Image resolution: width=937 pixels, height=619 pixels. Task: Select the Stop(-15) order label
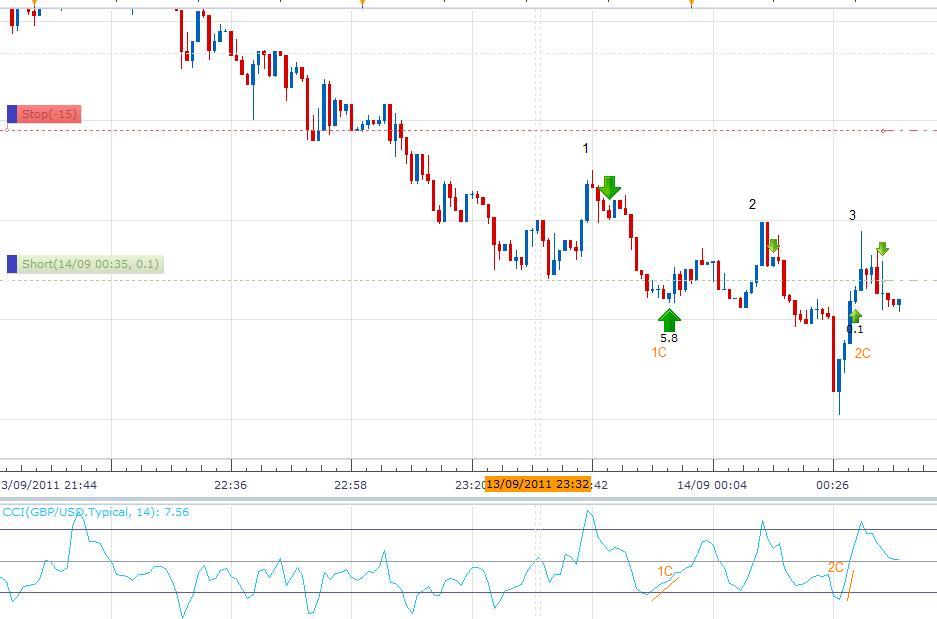(49, 114)
